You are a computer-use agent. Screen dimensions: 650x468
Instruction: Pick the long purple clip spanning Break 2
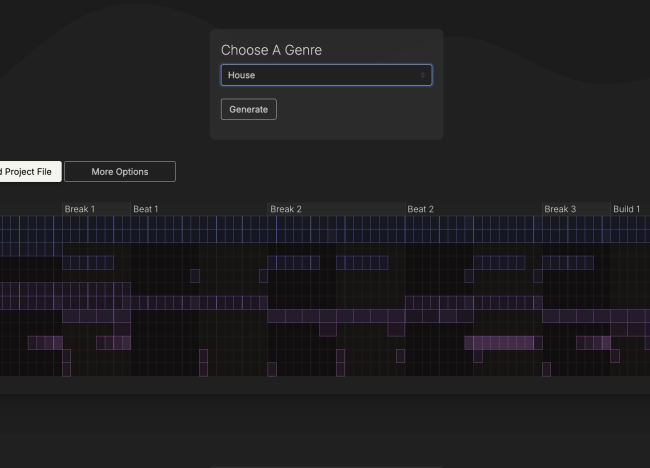point(336,316)
